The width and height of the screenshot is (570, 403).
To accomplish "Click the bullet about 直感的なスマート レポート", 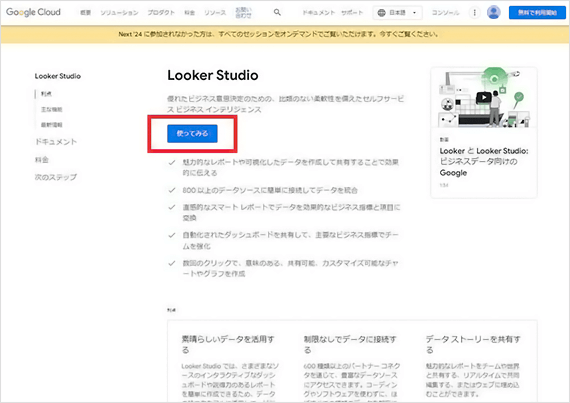I will click(291, 213).
